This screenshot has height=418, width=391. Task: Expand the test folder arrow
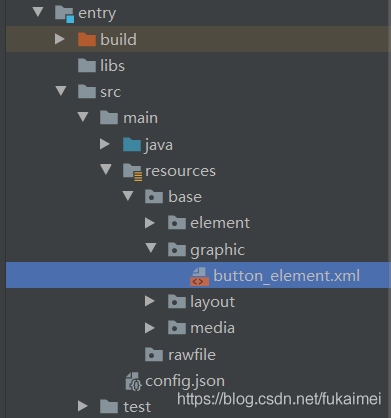(82, 406)
